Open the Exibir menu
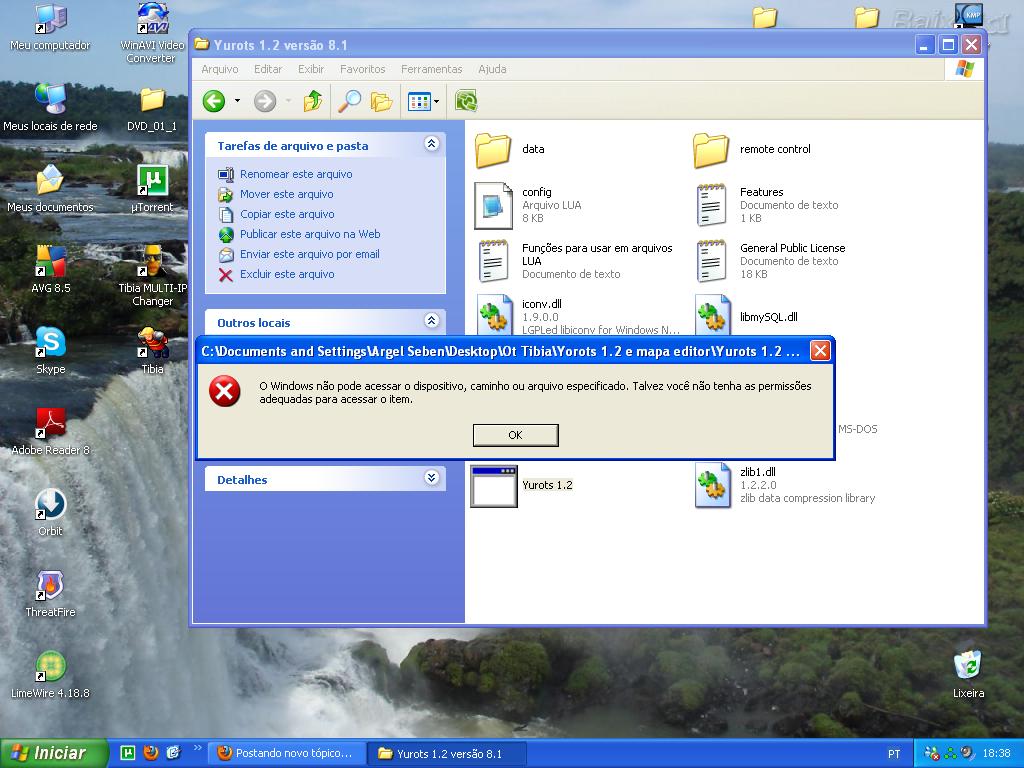This screenshot has height=768, width=1024. point(311,69)
